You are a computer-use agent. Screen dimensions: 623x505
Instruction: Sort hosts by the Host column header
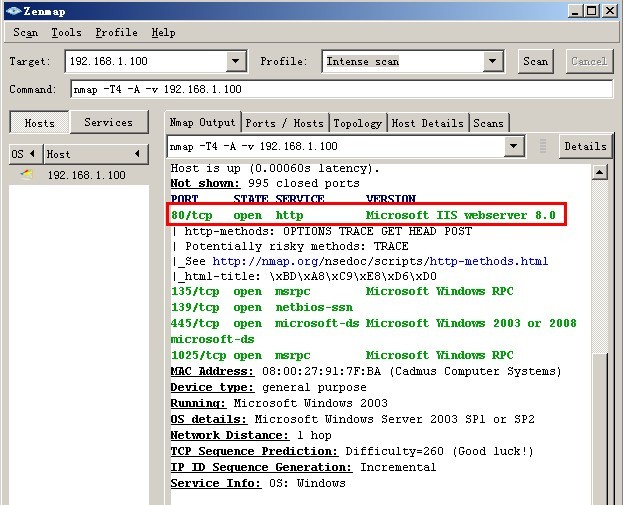coord(95,154)
